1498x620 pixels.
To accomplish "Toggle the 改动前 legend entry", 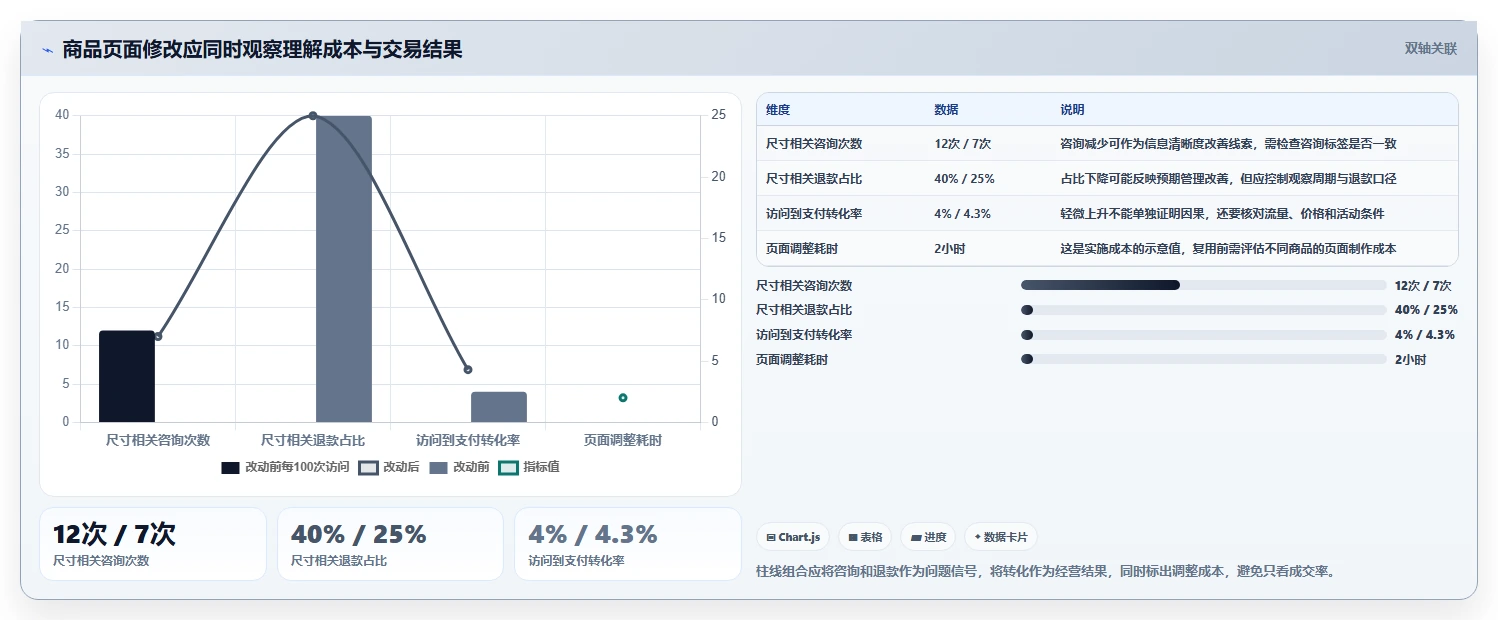I will 459,467.
